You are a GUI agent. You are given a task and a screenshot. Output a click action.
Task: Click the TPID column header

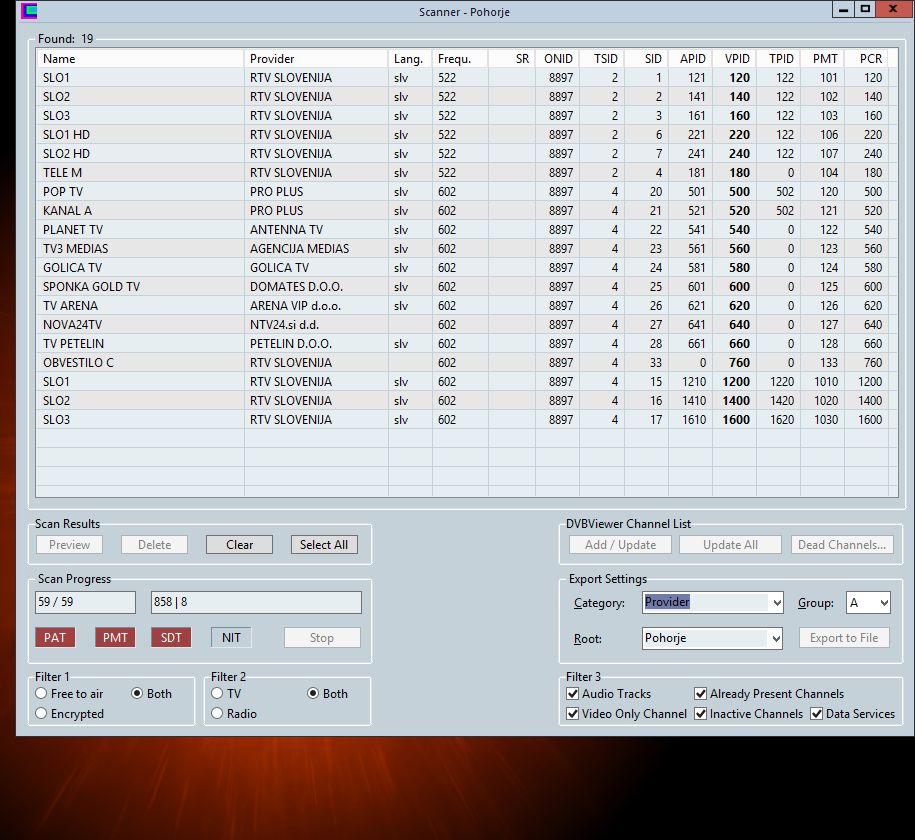click(x=778, y=59)
